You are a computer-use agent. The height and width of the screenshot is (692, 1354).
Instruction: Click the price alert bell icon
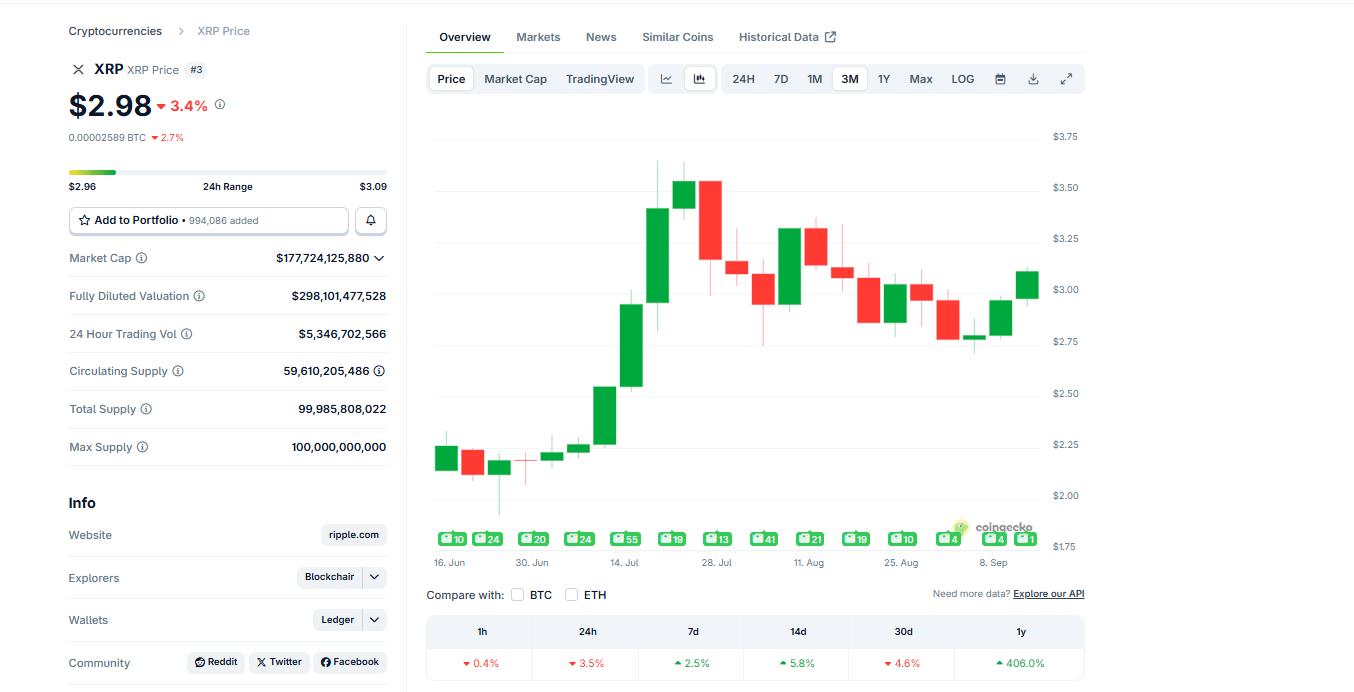tap(371, 220)
